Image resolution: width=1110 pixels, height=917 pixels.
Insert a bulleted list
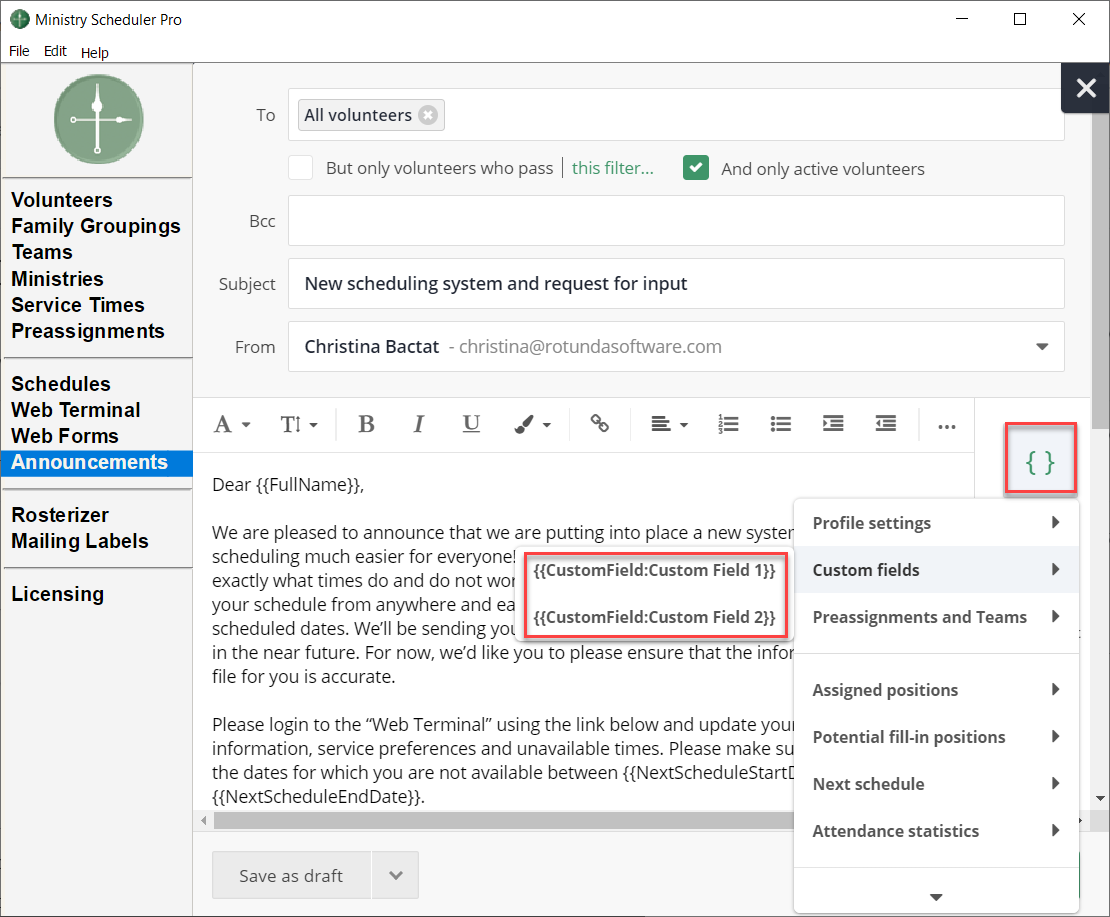pyautogui.click(x=781, y=424)
